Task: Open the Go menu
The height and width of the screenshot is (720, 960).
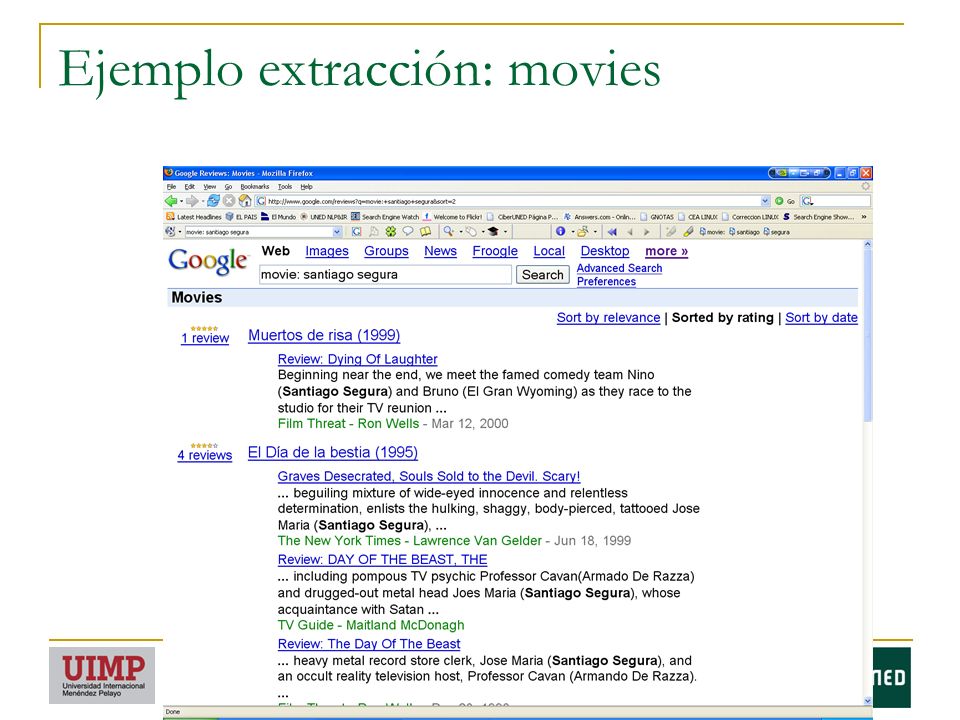Action: tap(228, 187)
